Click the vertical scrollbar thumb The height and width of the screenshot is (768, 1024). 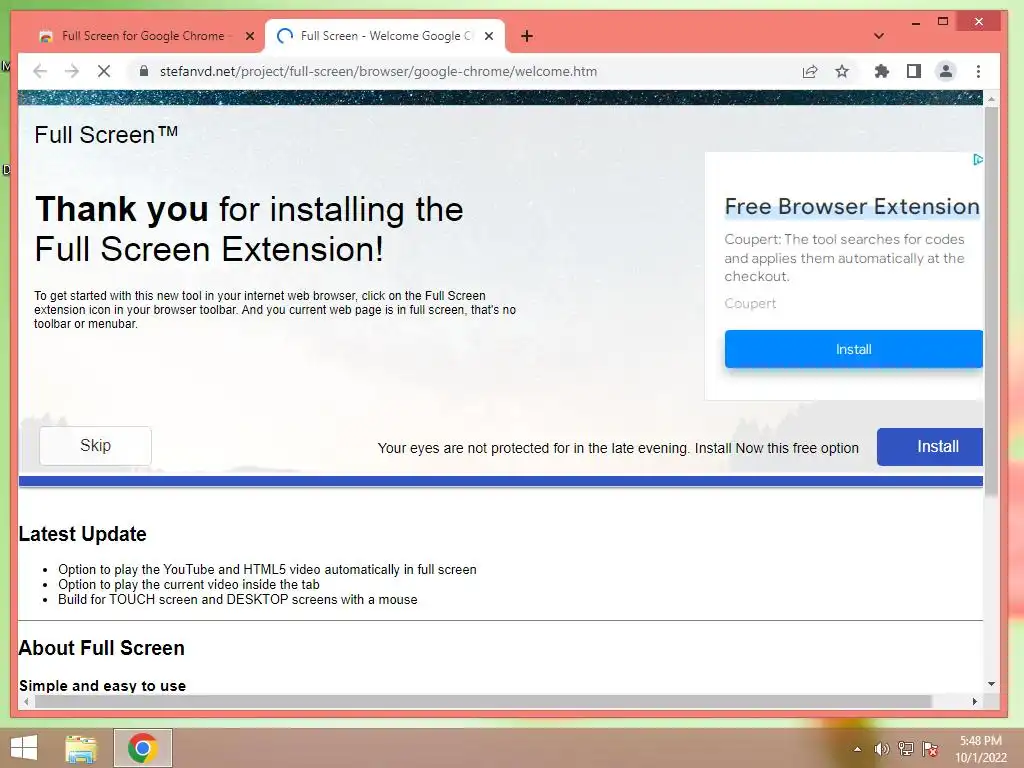pos(991,300)
